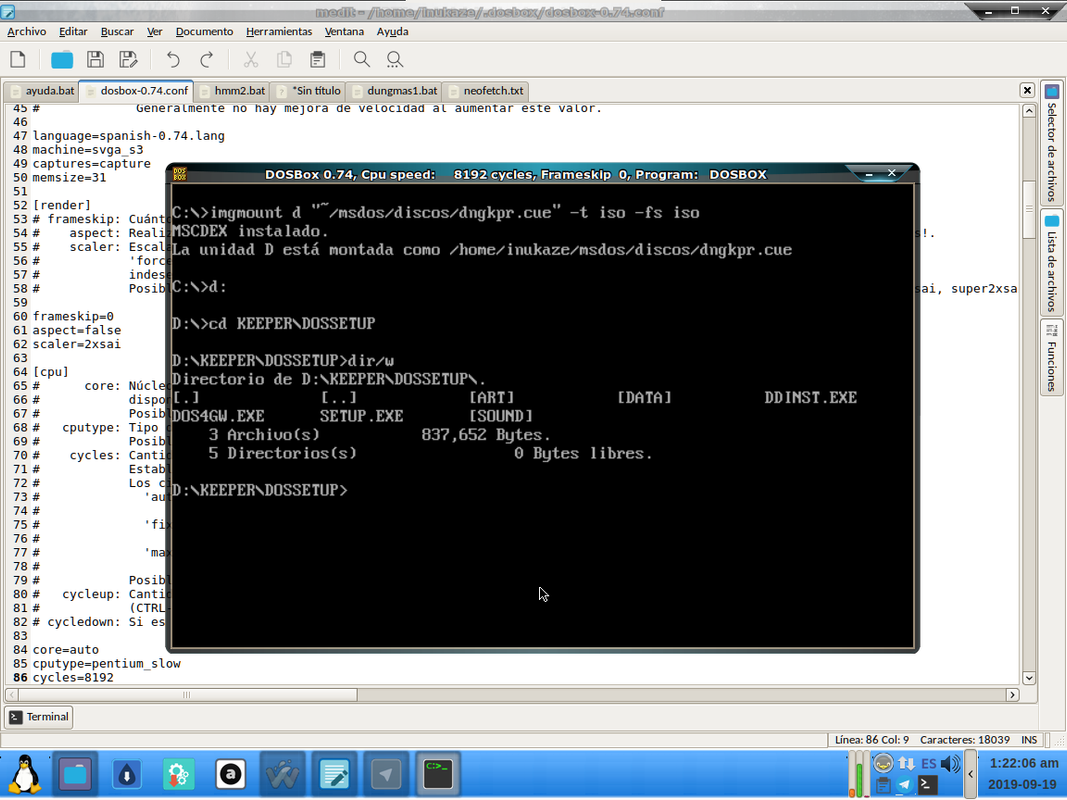The width and height of the screenshot is (1067, 800).
Task: Open the Ayuda menu
Action: point(393,31)
